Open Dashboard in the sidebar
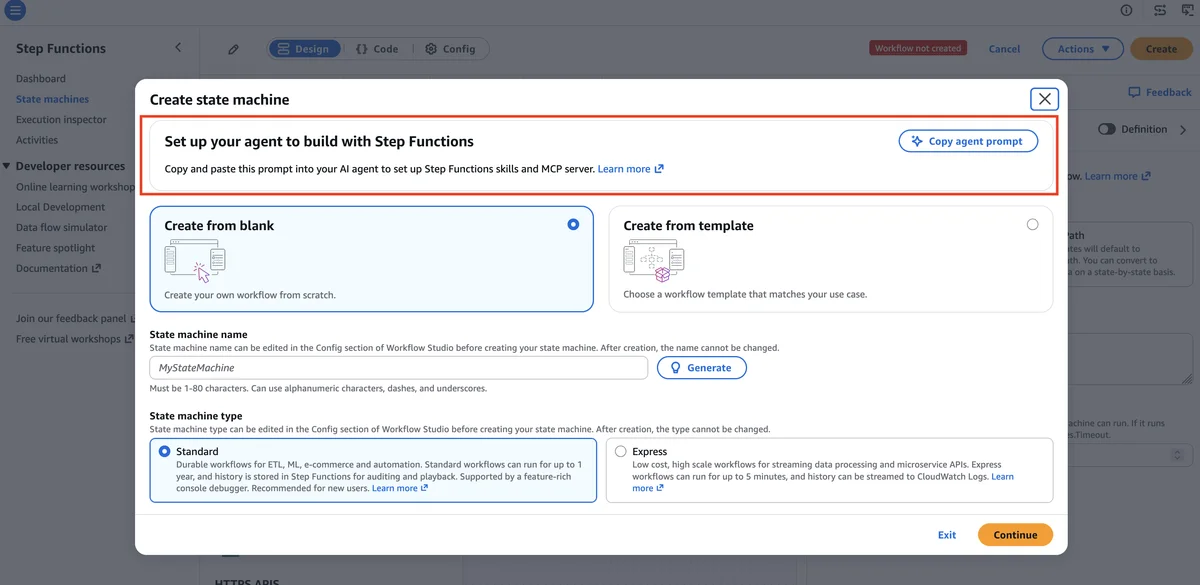This screenshot has width=1200, height=585. 41,79
